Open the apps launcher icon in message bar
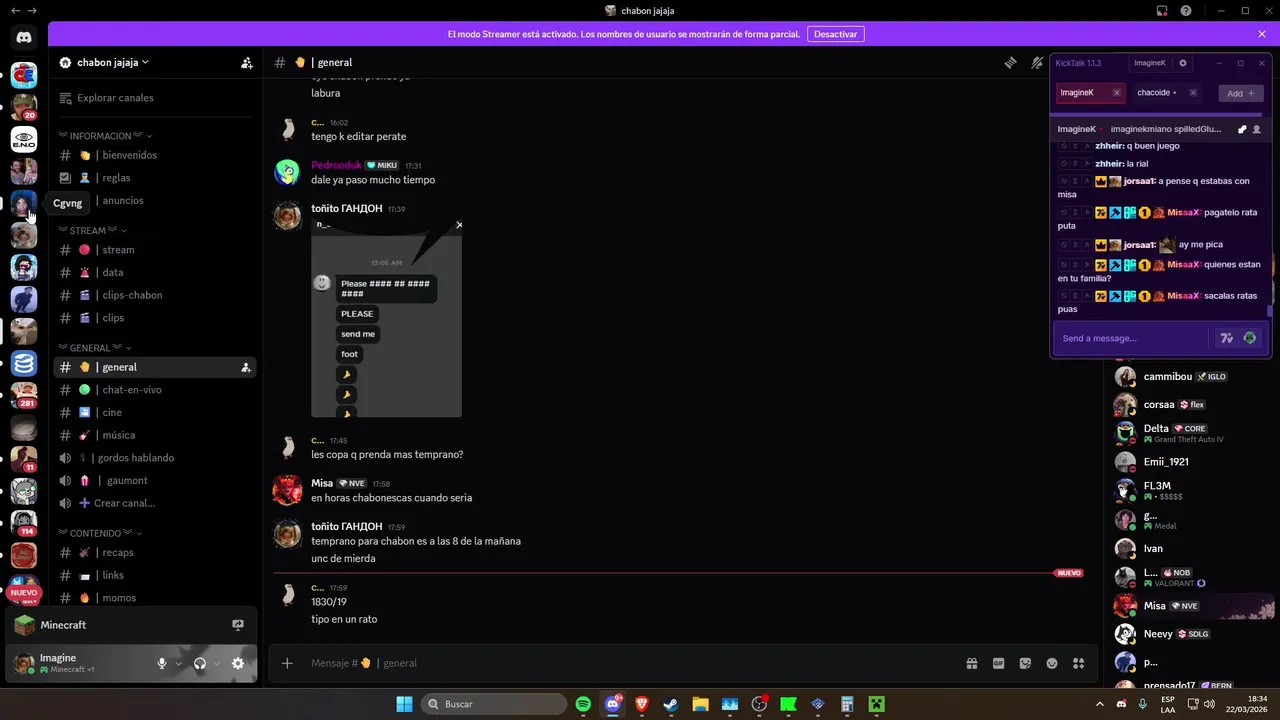Viewport: 1280px width, 720px height. [1079, 663]
